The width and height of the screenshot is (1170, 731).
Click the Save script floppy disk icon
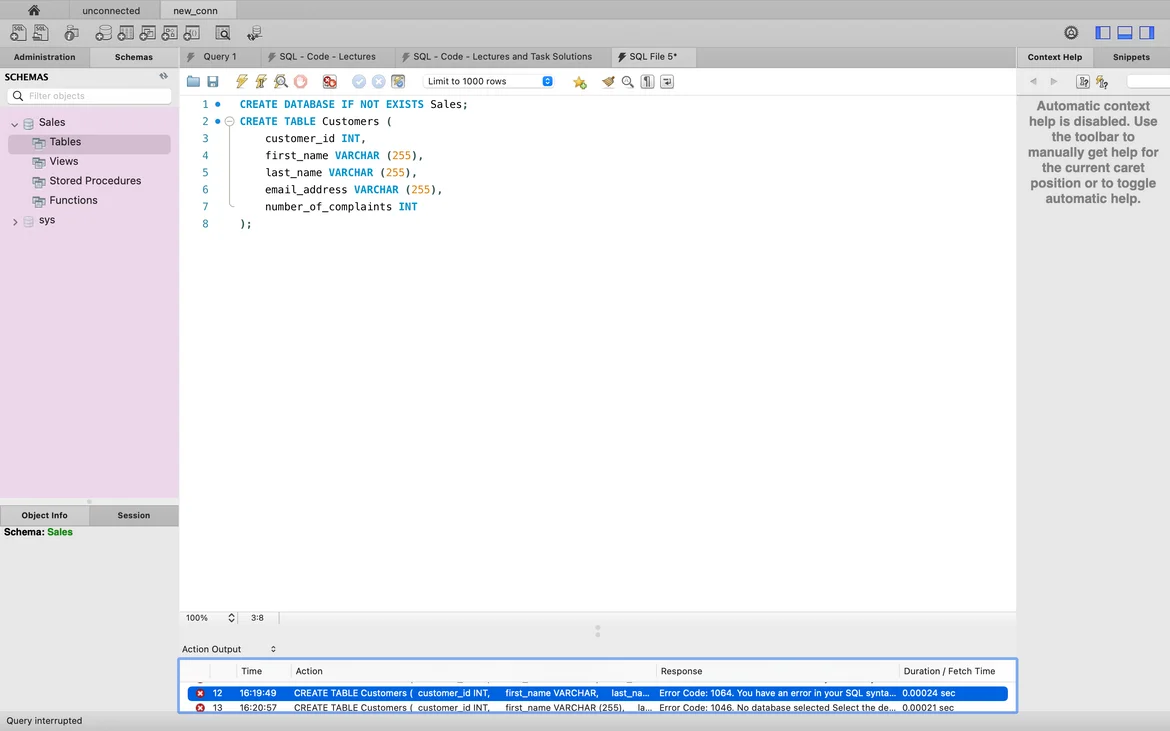click(213, 82)
